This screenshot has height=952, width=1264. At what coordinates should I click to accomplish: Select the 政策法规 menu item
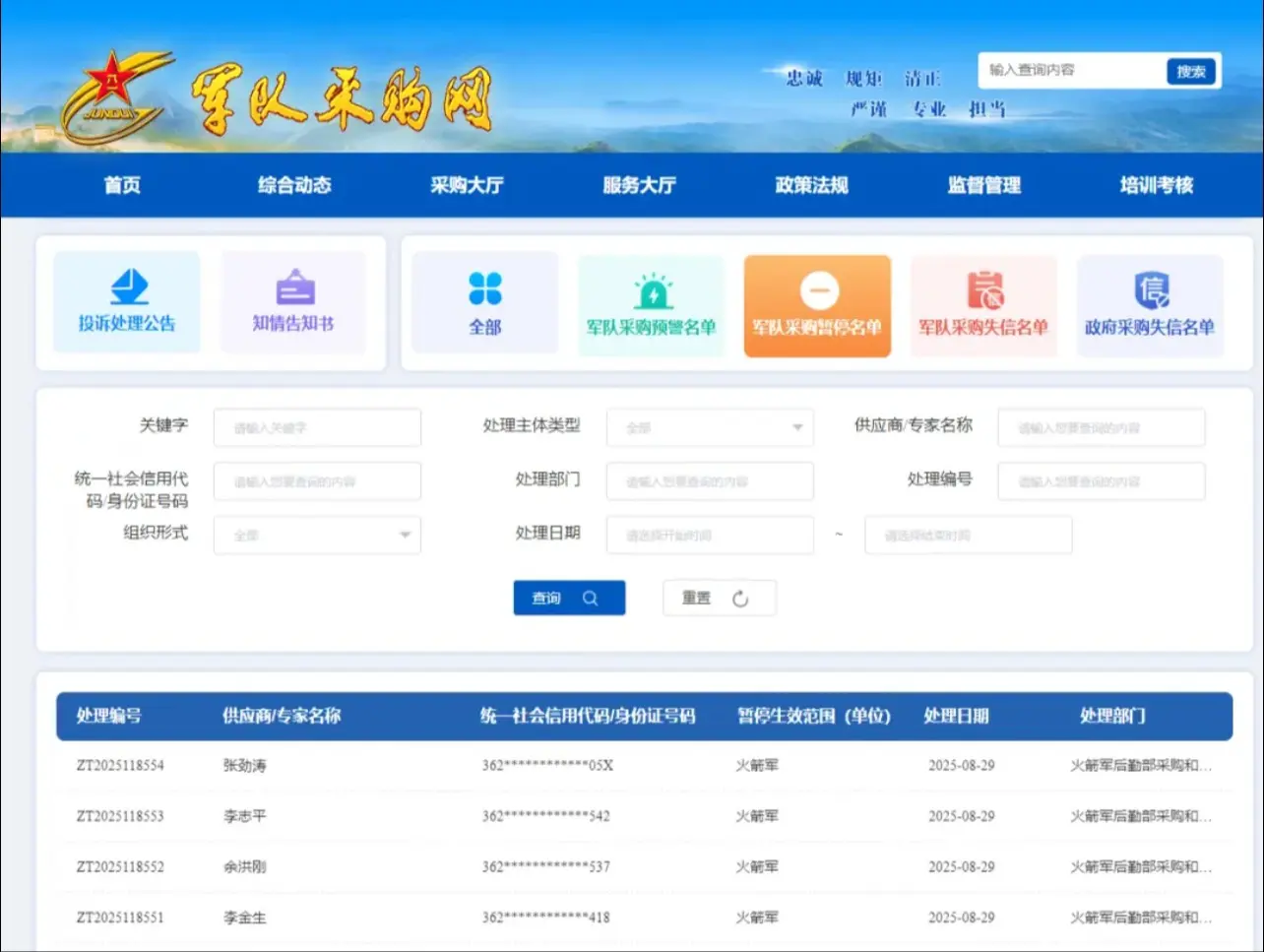click(x=813, y=185)
